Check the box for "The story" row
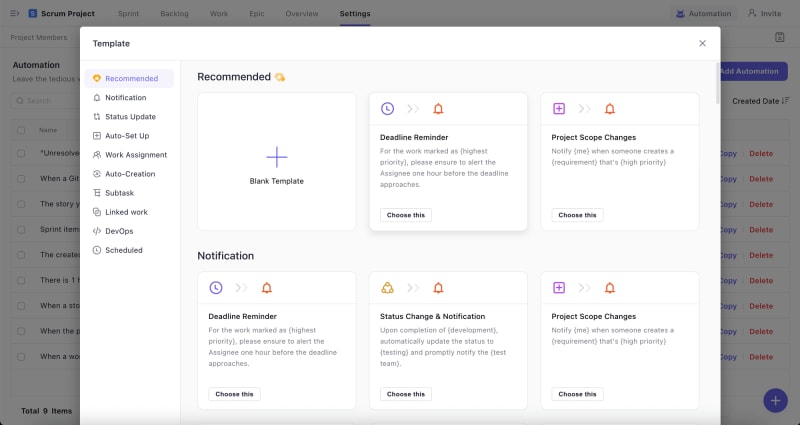This screenshot has width=800, height=425. click(x=21, y=204)
